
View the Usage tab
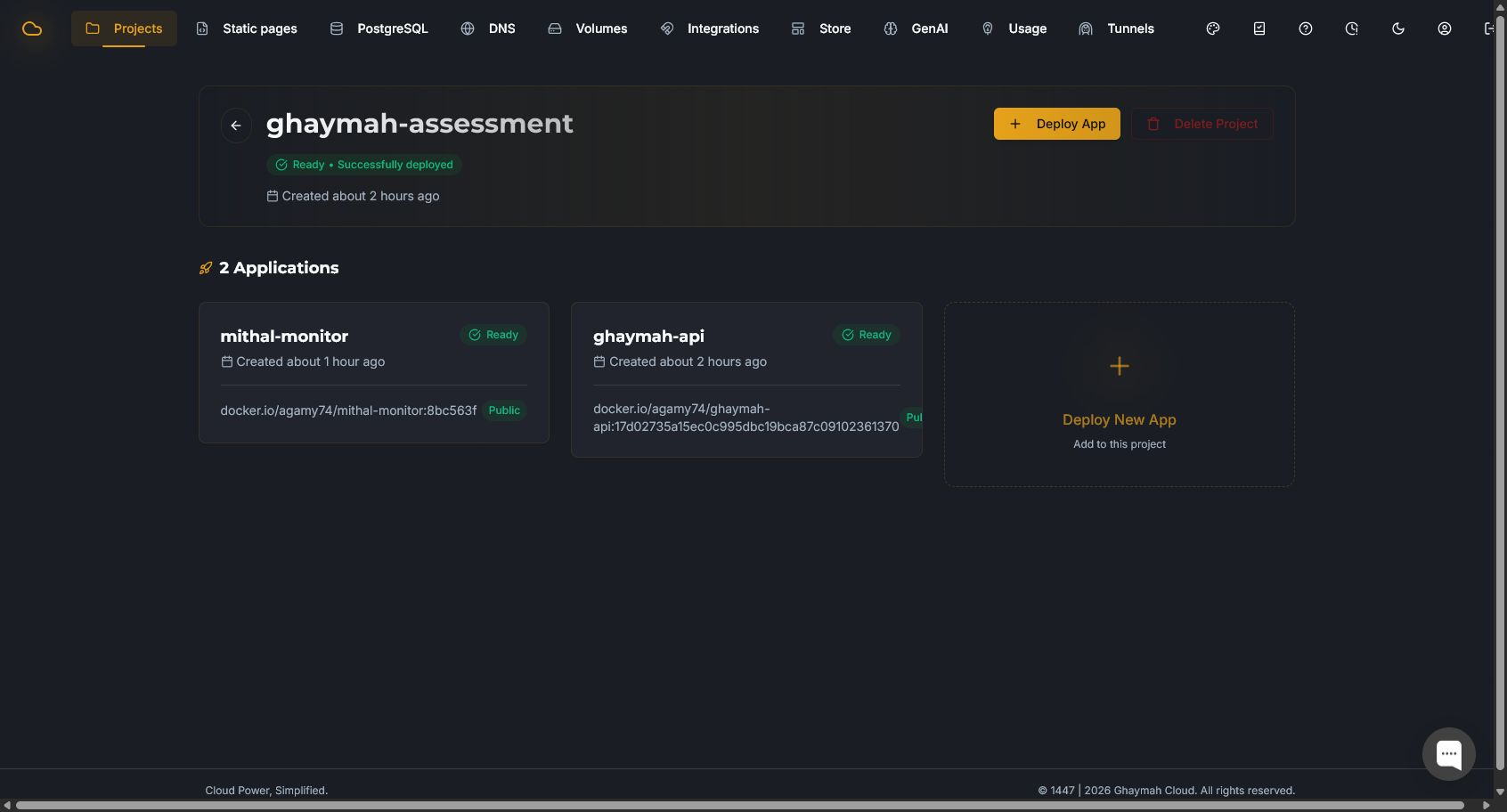[x=1014, y=28]
